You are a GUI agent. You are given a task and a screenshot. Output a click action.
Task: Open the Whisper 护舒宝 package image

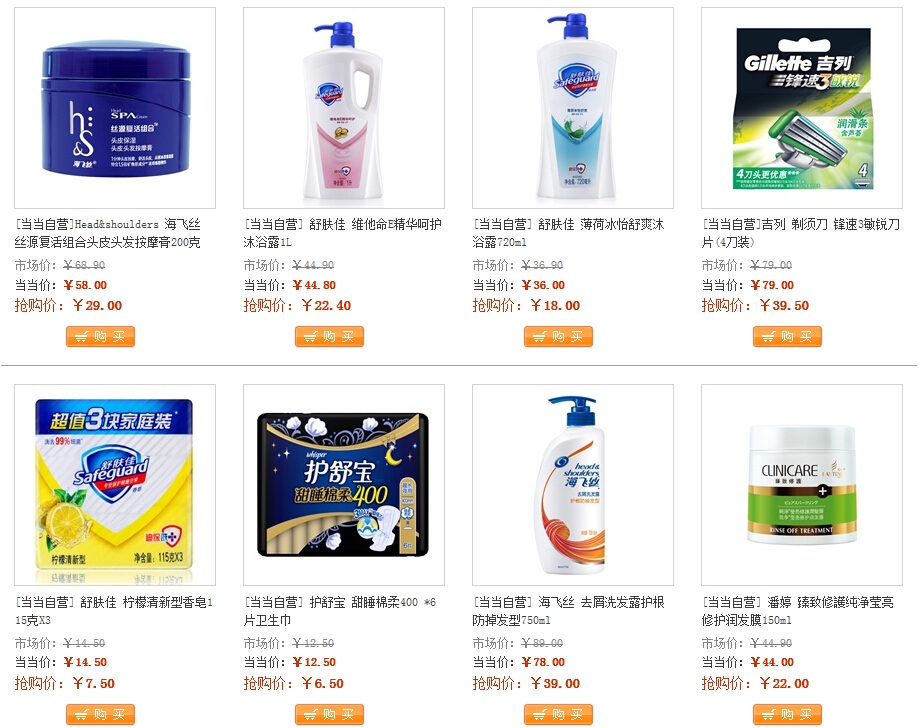coord(344,485)
